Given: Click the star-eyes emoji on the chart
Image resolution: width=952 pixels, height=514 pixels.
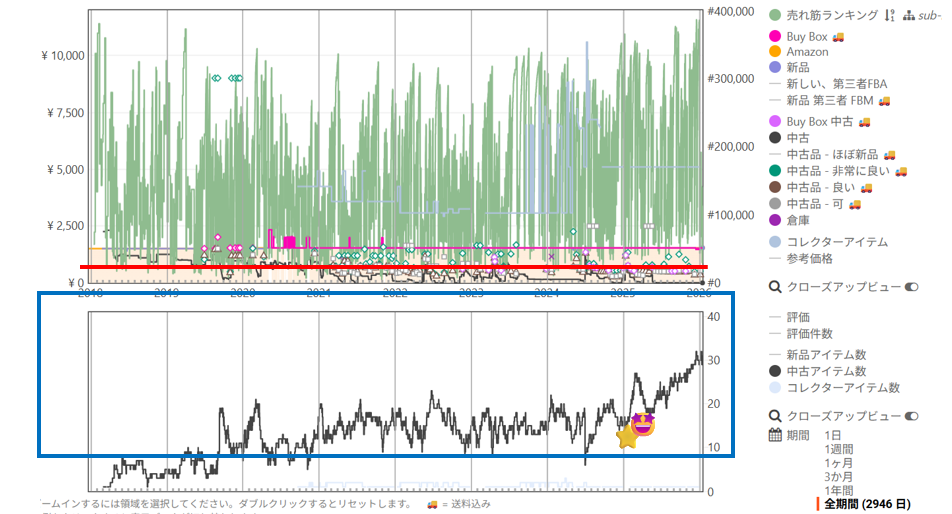Looking at the screenshot, I should (644, 423).
